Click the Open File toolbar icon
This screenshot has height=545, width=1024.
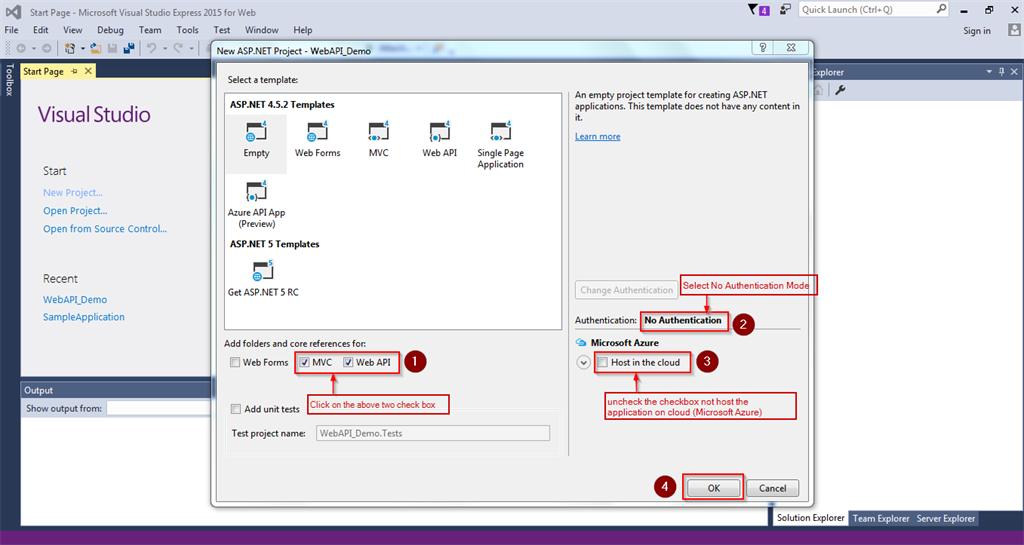(96, 48)
